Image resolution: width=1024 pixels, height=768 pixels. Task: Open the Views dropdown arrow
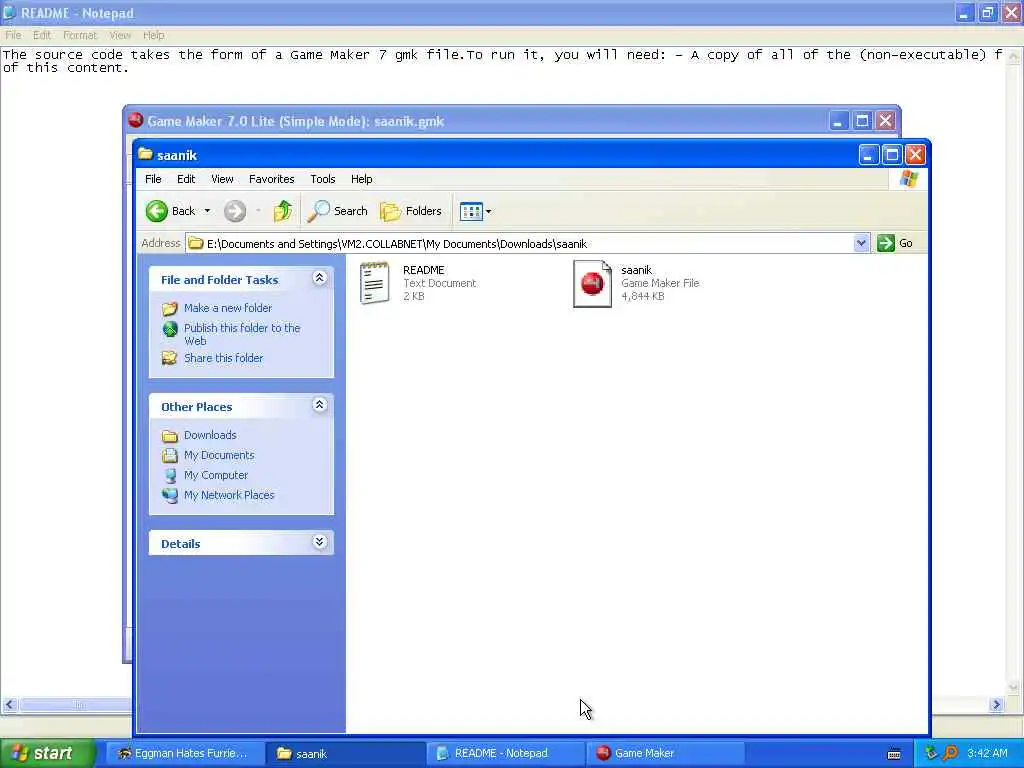(488, 212)
